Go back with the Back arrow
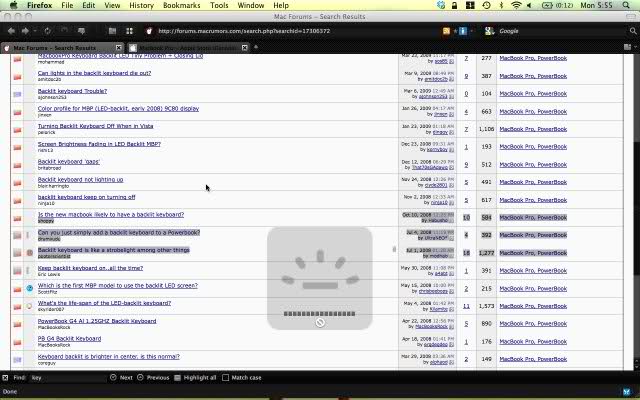 [11, 31]
